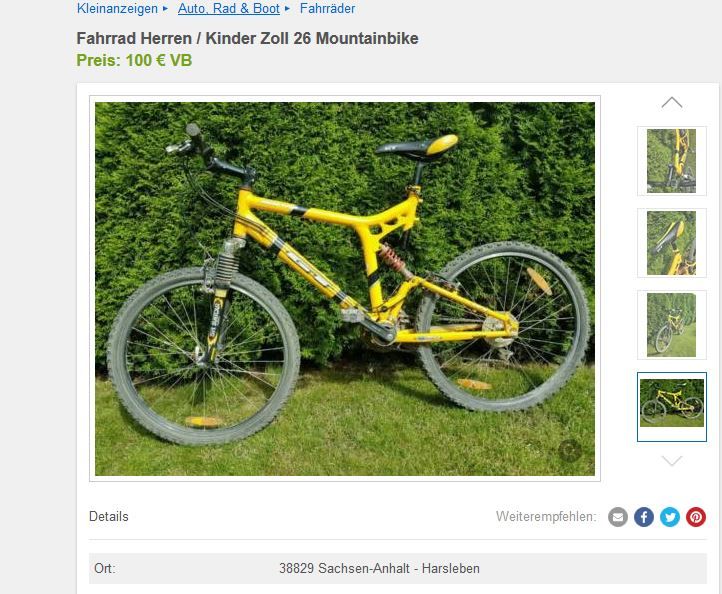Go to previous thumbnails with up chevron
This screenshot has width=722, height=594.
pos(671,102)
